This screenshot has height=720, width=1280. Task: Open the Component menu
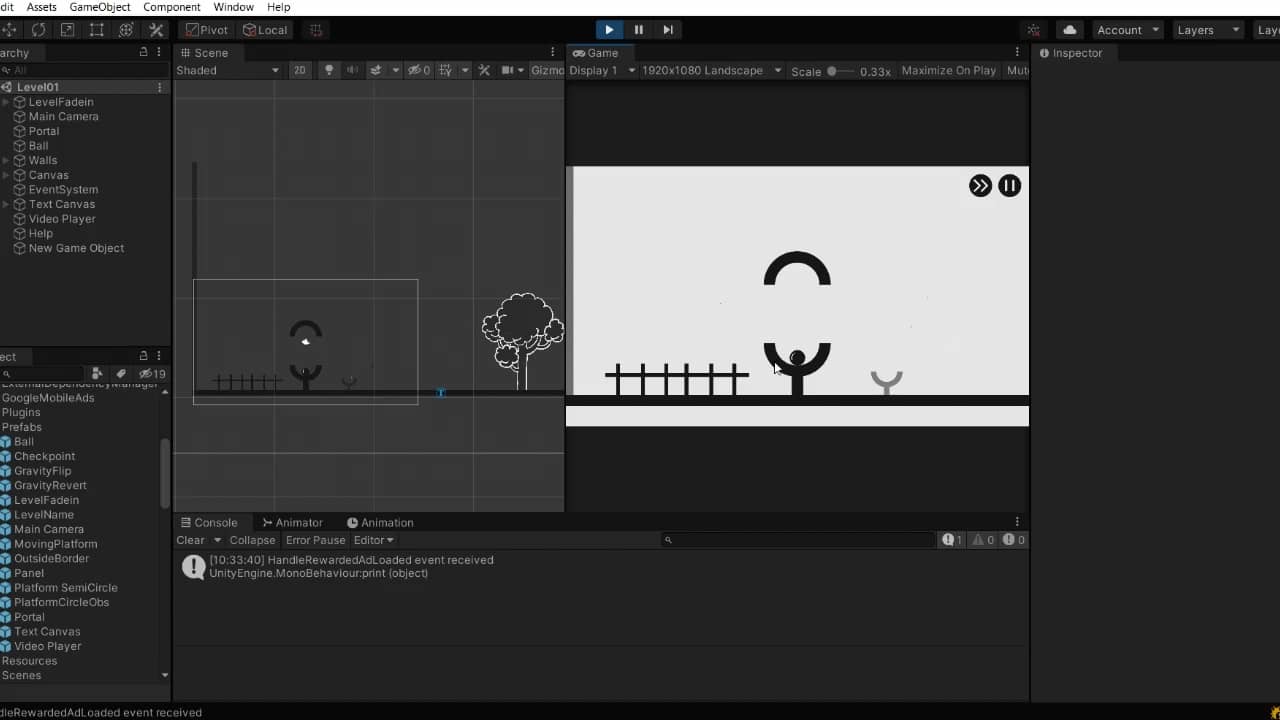pyautogui.click(x=172, y=7)
